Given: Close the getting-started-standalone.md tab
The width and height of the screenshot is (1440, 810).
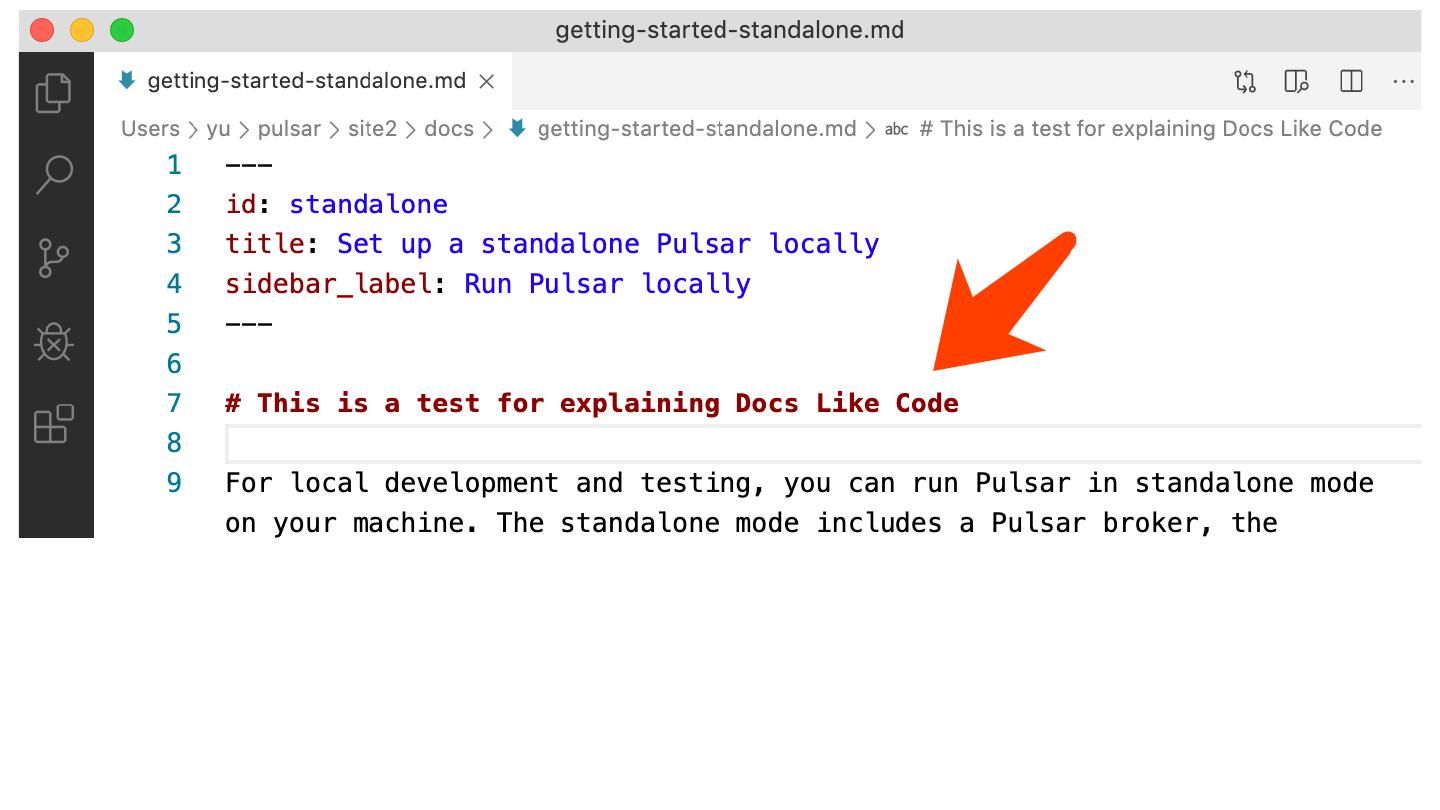Looking at the screenshot, I should [x=487, y=82].
